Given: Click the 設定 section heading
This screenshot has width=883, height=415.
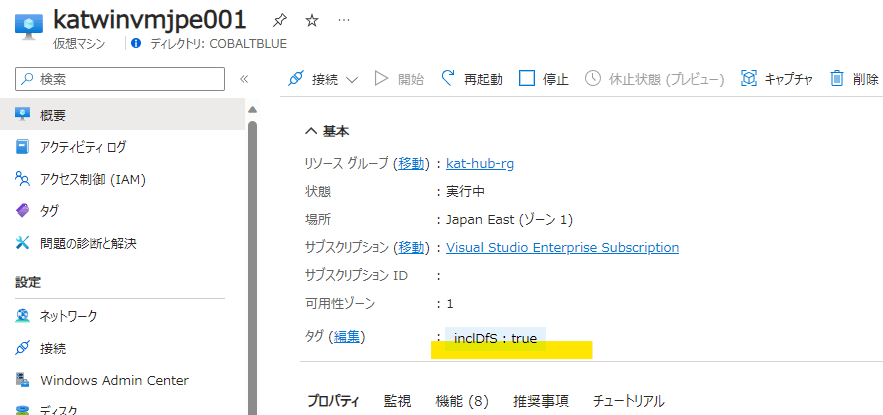Looking at the screenshot, I should click(x=28, y=282).
